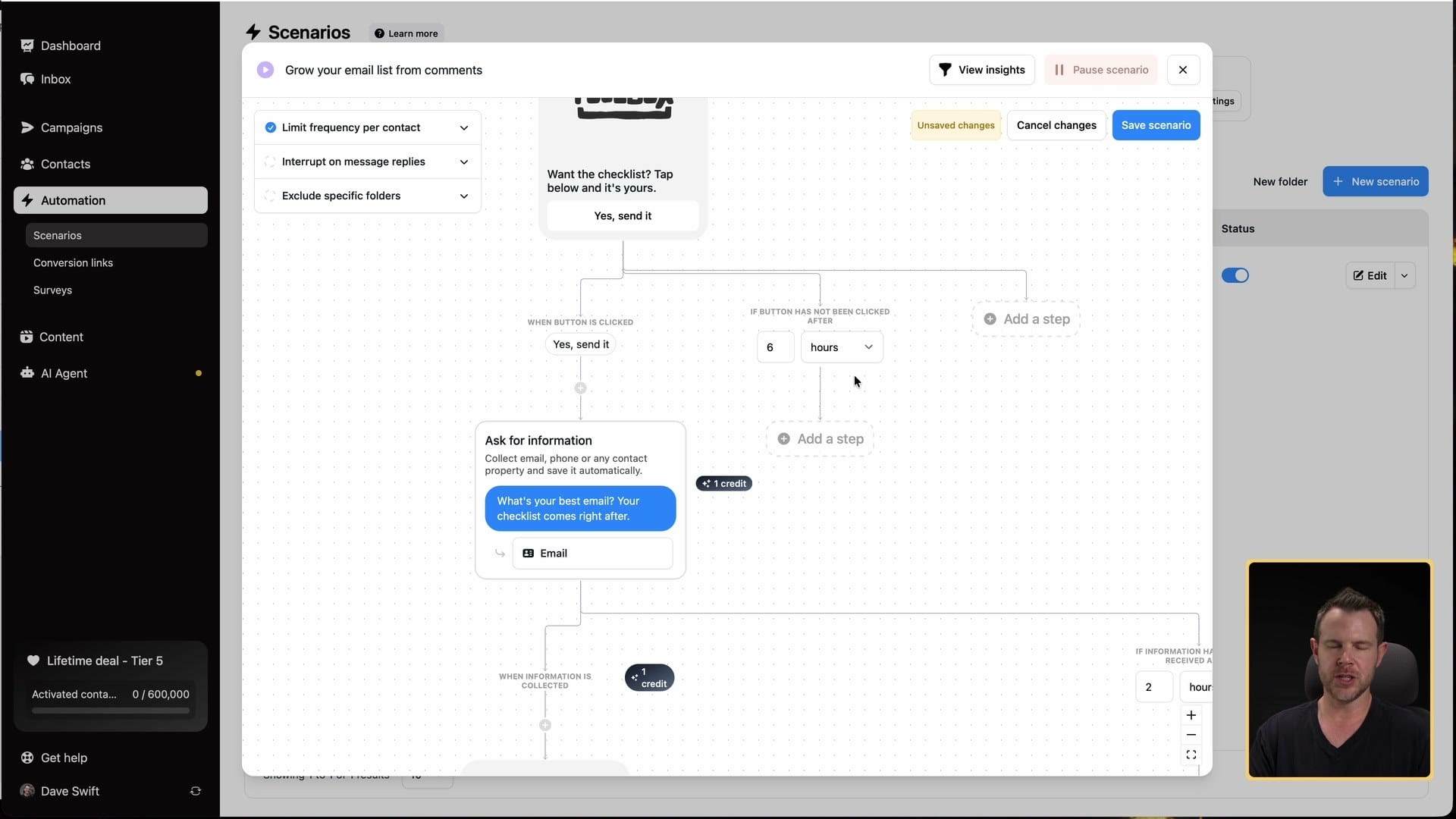1456x819 pixels.
Task: Zoom out the canvas with the minus icon
Action: pyautogui.click(x=1191, y=735)
